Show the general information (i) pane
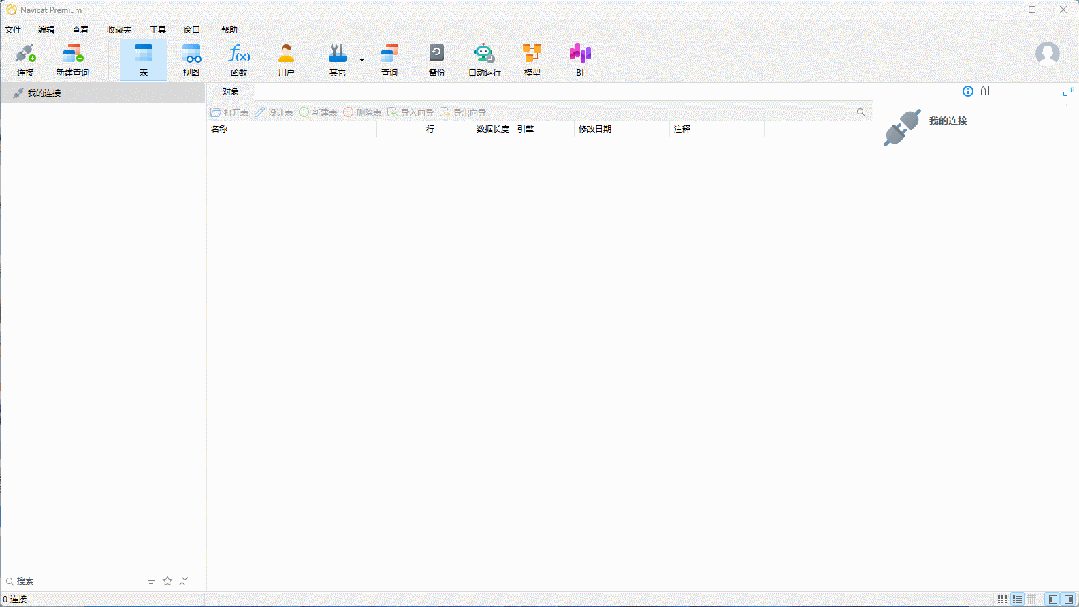Image resolution: width=1079 pixels, height=607 pixels. (x=968, y=92)
